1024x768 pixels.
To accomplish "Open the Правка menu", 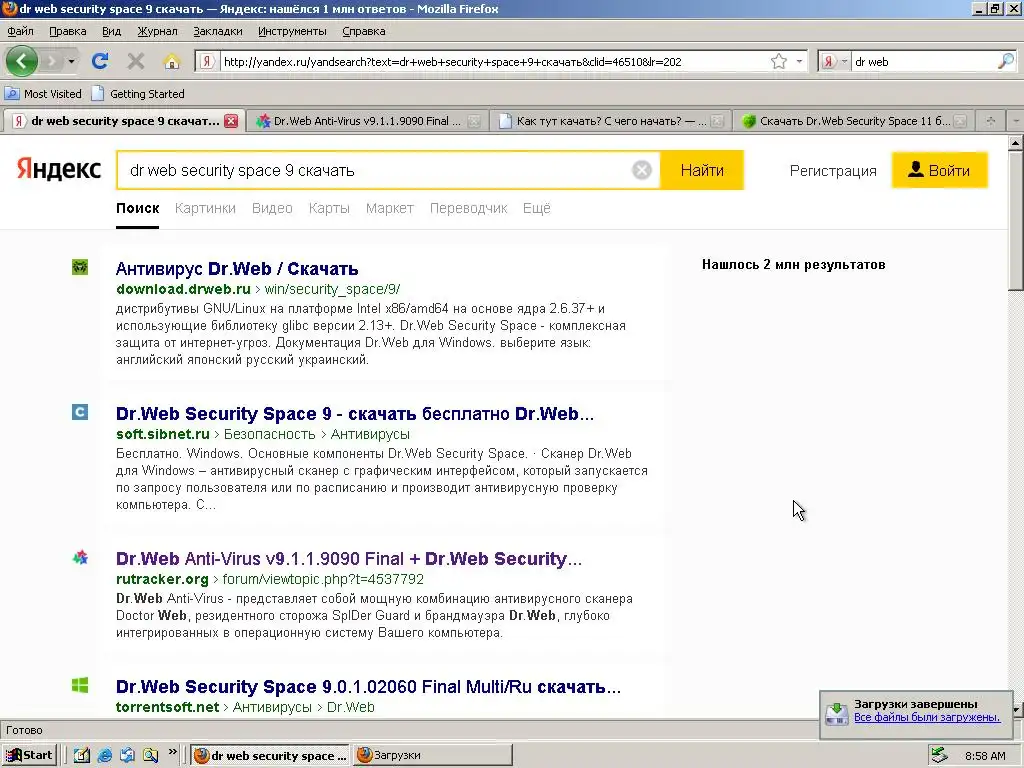I will pos(67,31).
